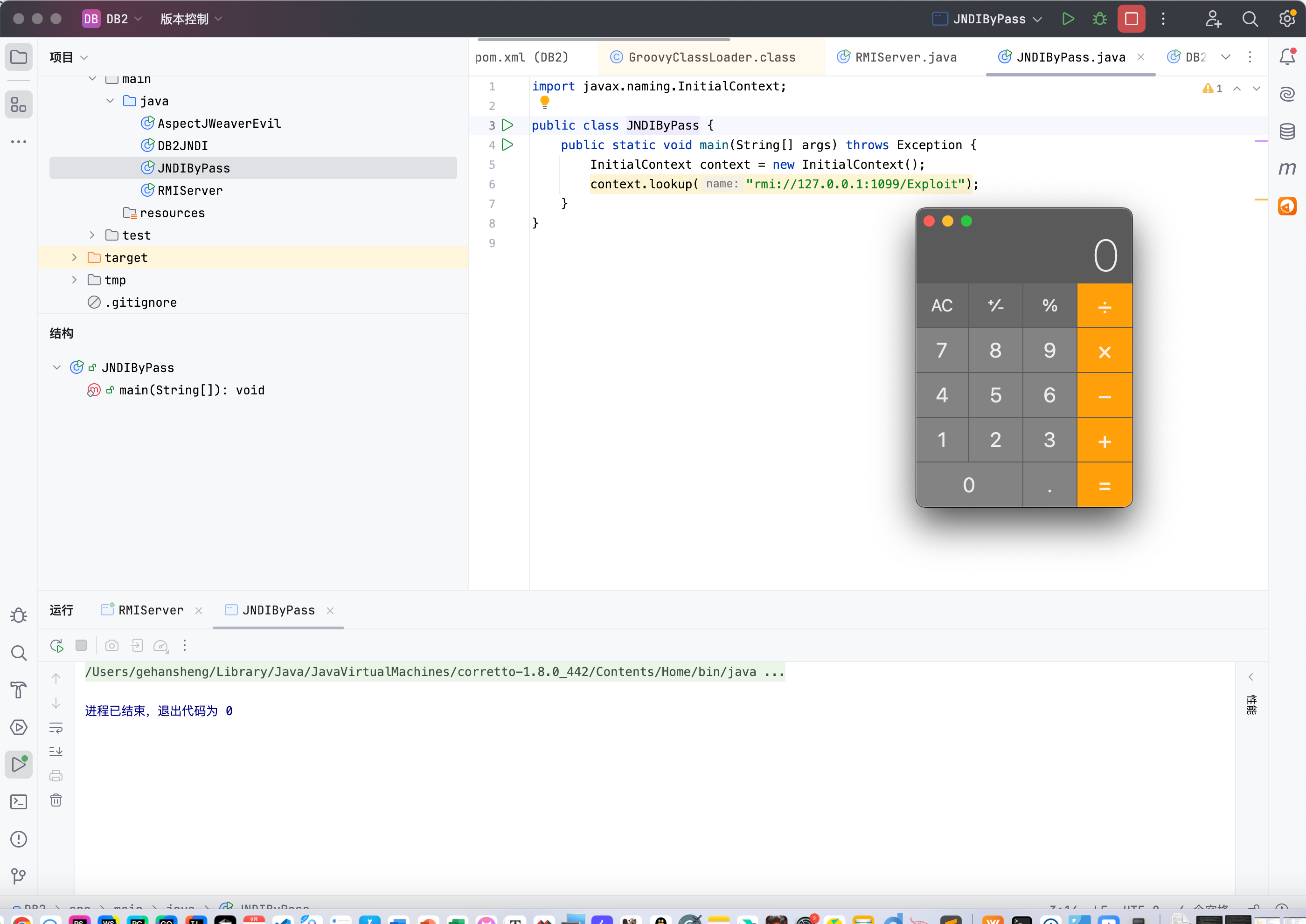This screenshot has width=1306, height=924.
Task: Collapse the java folder
Action: point(110,101)
